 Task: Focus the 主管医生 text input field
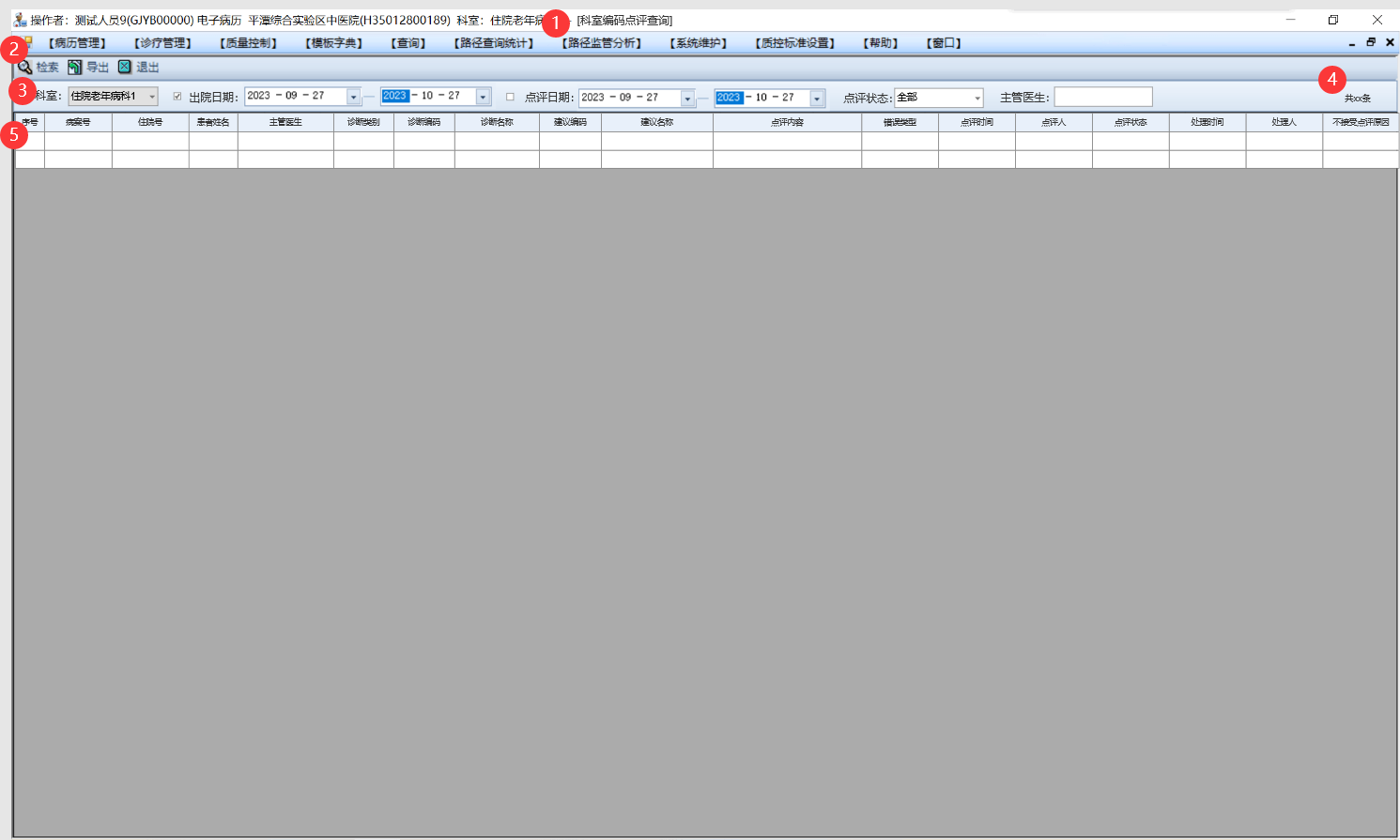(x=1103, y=97)
